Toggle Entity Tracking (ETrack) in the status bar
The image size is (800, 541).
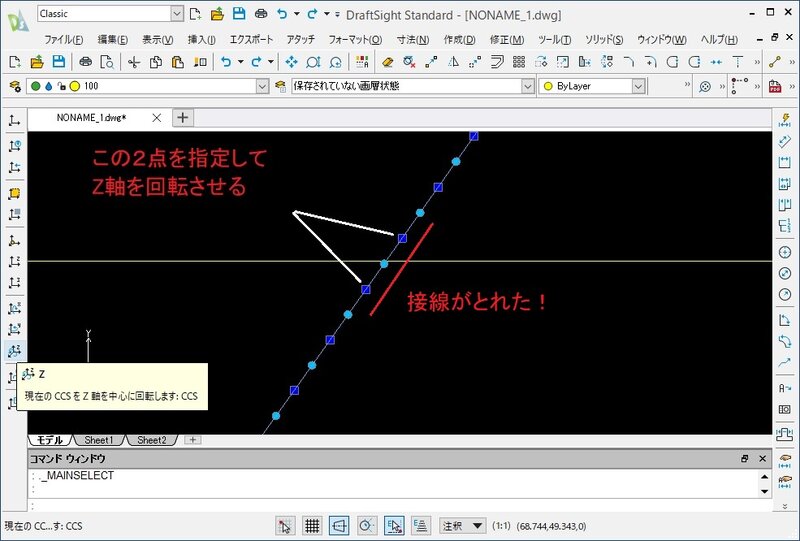click(x=421, y=525)
